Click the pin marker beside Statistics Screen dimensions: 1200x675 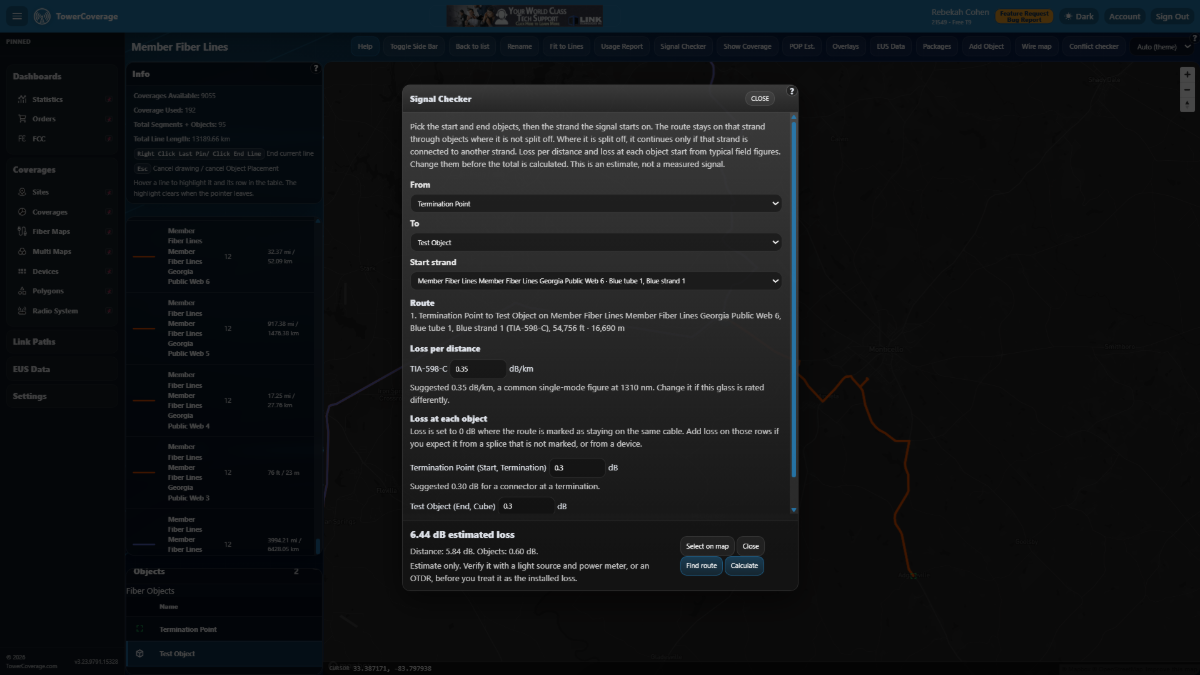tap(107, 99)
